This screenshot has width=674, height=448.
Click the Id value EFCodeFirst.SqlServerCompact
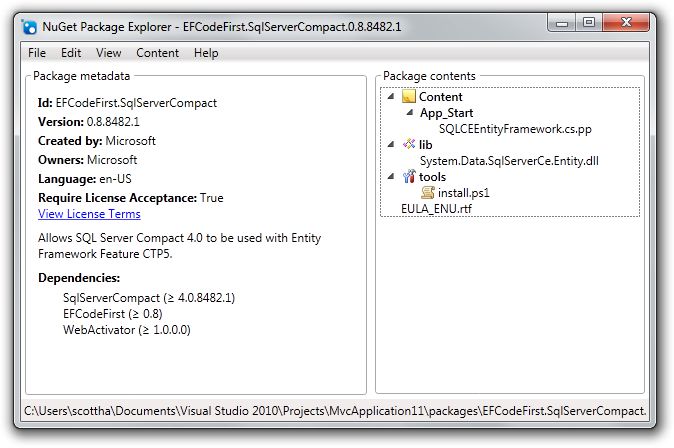pyautogui.click(x=136, y=103)
